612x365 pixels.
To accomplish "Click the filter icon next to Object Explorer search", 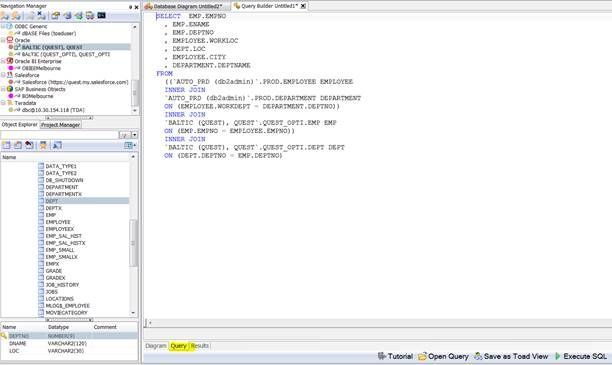I will (125, 135).
